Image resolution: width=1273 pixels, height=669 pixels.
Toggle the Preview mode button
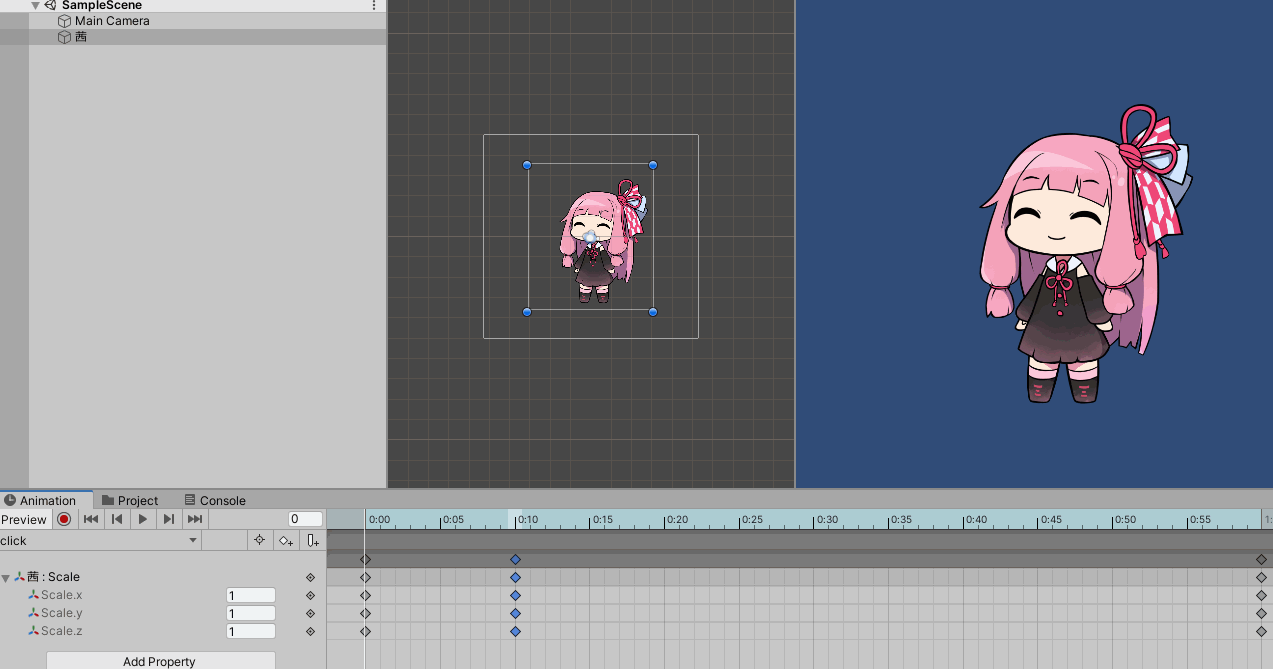click(24, 519)
